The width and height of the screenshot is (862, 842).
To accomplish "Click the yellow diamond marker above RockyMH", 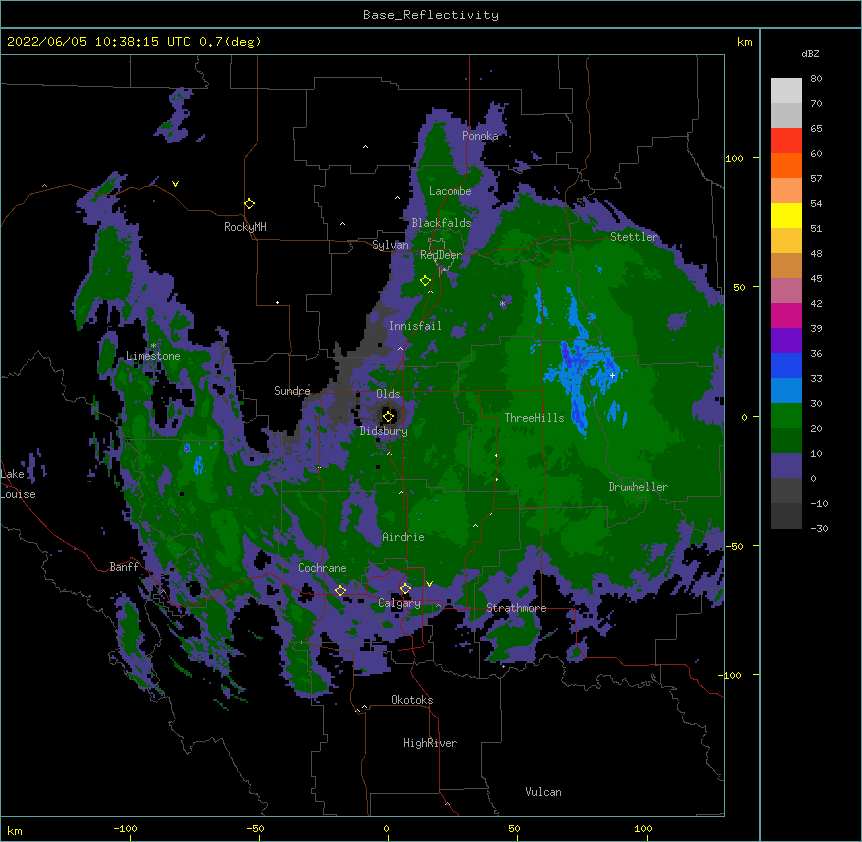I will point(250,204).
